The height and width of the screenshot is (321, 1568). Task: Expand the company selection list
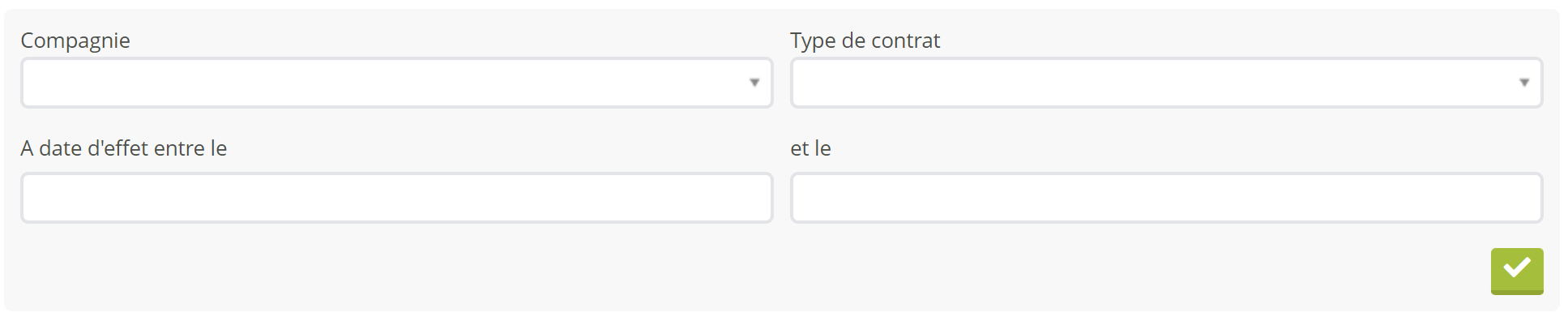[x=397, y=83]
